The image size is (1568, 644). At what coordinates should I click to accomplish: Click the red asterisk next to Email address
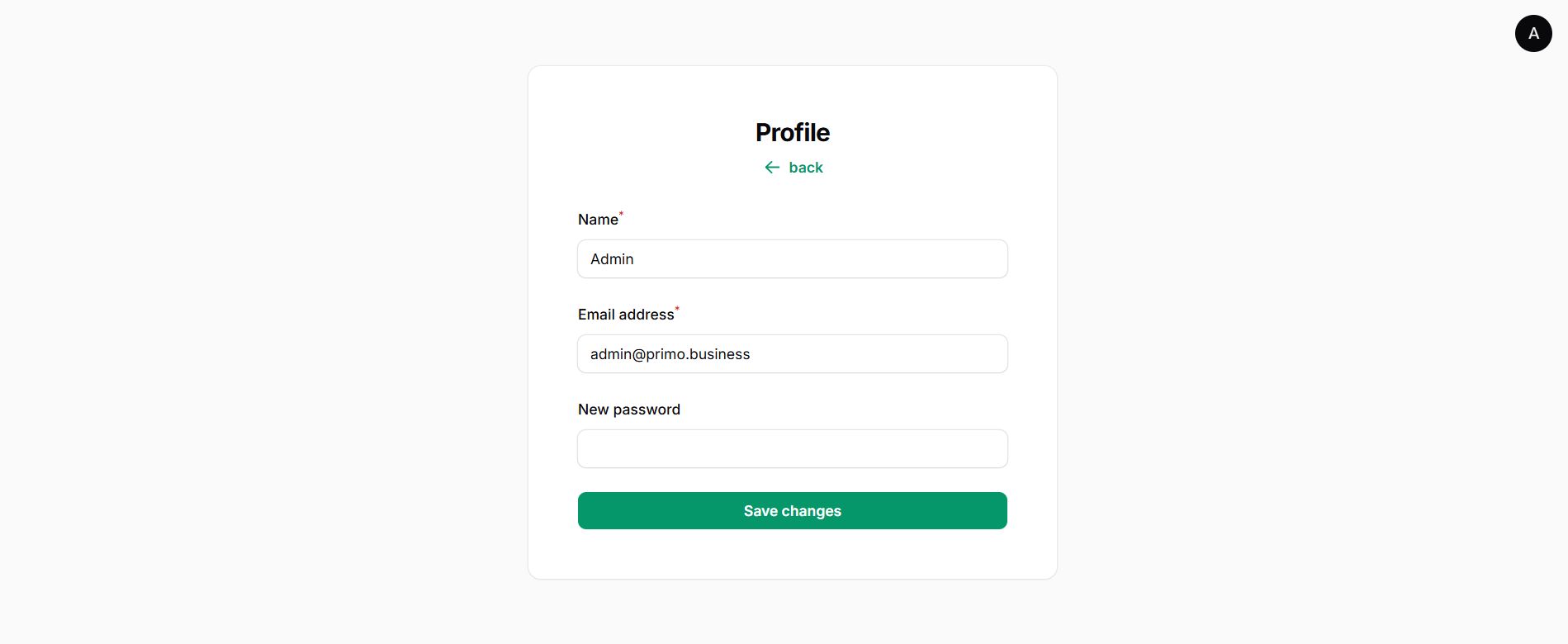point(678,309)
